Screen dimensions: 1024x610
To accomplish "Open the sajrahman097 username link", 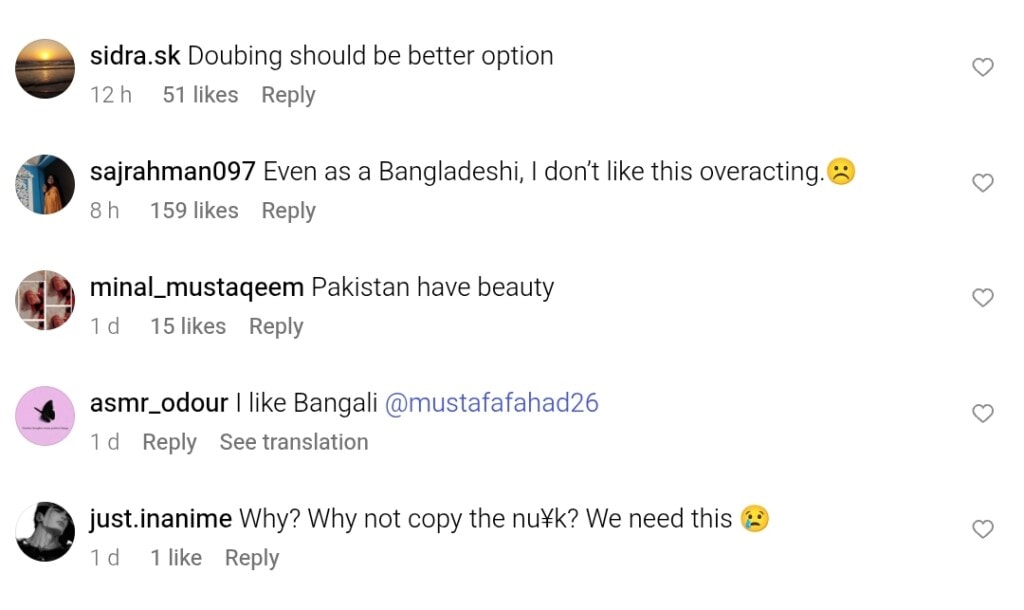I will pos(173,172).
